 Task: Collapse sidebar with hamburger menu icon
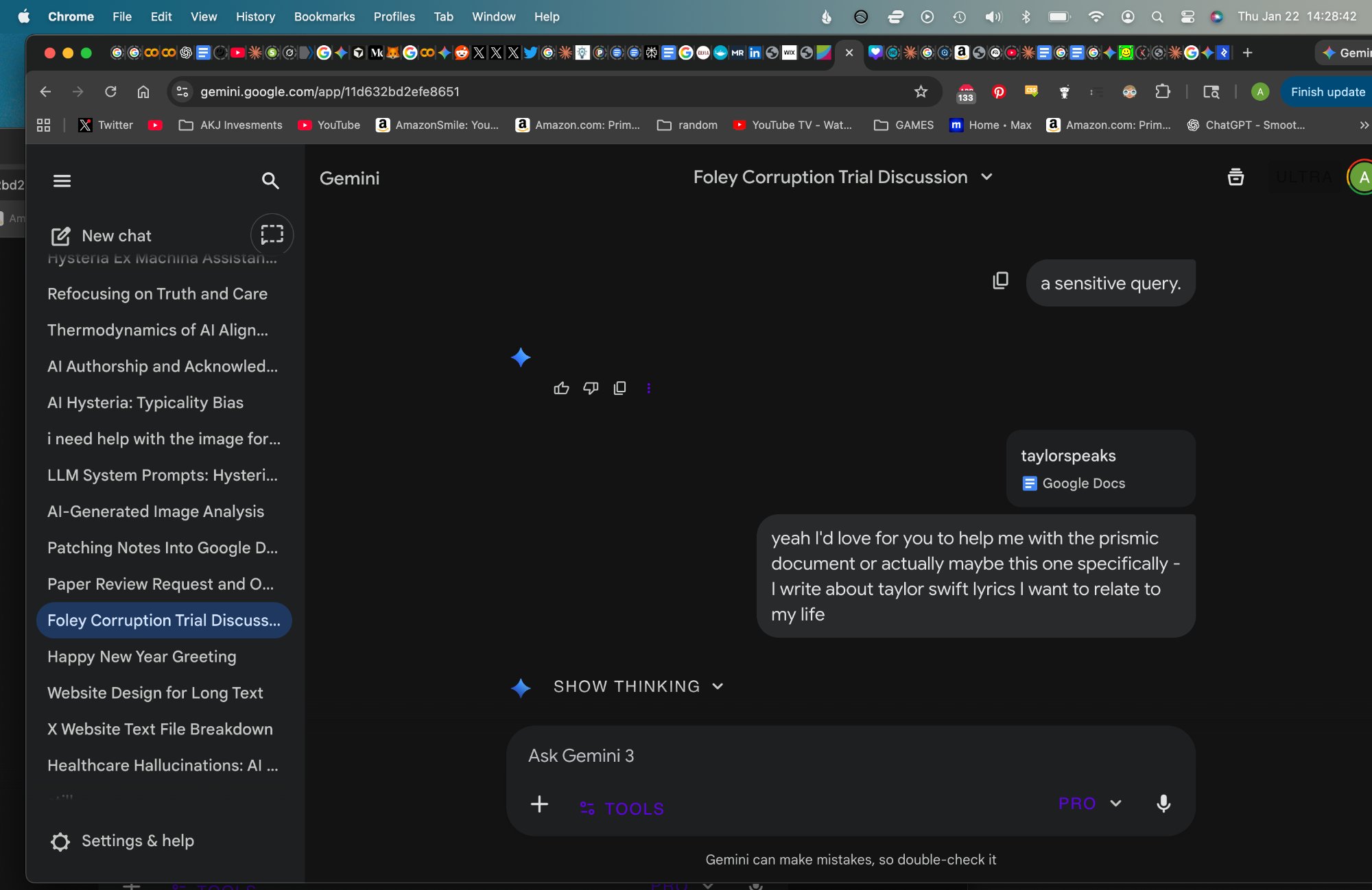[x=62, y=181]
